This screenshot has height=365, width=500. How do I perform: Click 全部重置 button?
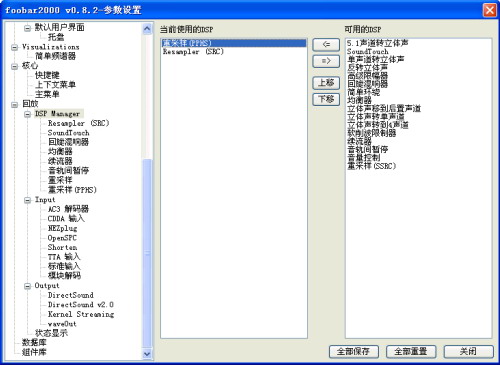point(411,351)
